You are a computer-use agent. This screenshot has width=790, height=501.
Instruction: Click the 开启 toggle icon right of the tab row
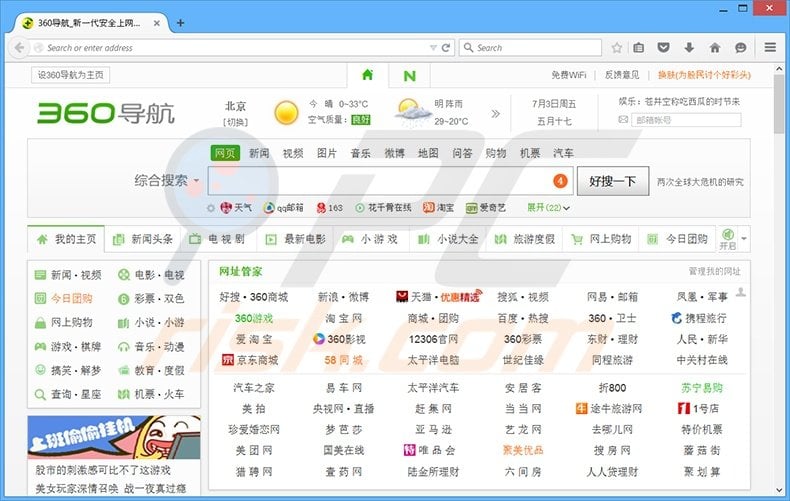point(728,239)
